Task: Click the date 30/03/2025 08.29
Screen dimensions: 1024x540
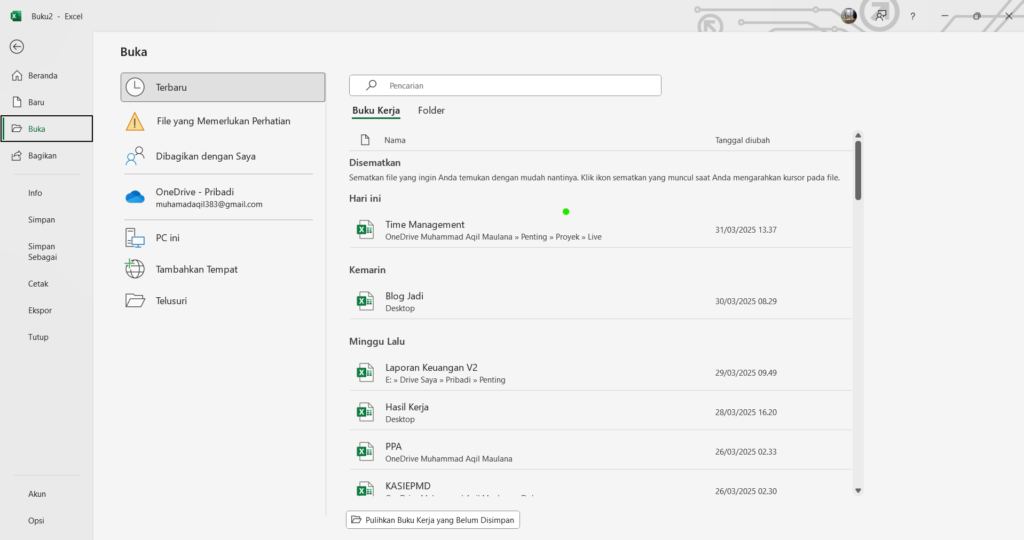Action: pos(746,301)
